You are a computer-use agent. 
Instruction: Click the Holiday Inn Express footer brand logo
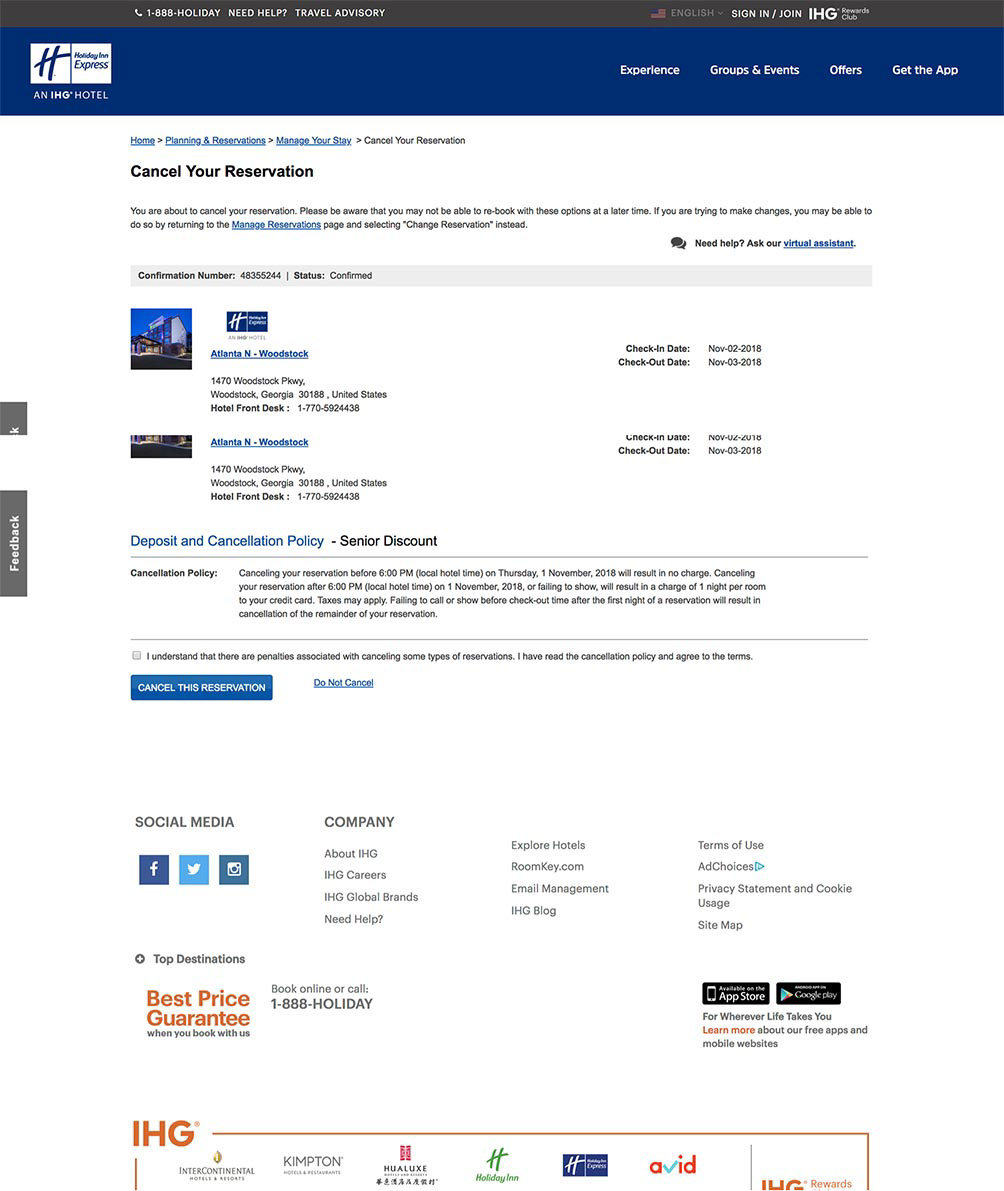pos(585,1164)
